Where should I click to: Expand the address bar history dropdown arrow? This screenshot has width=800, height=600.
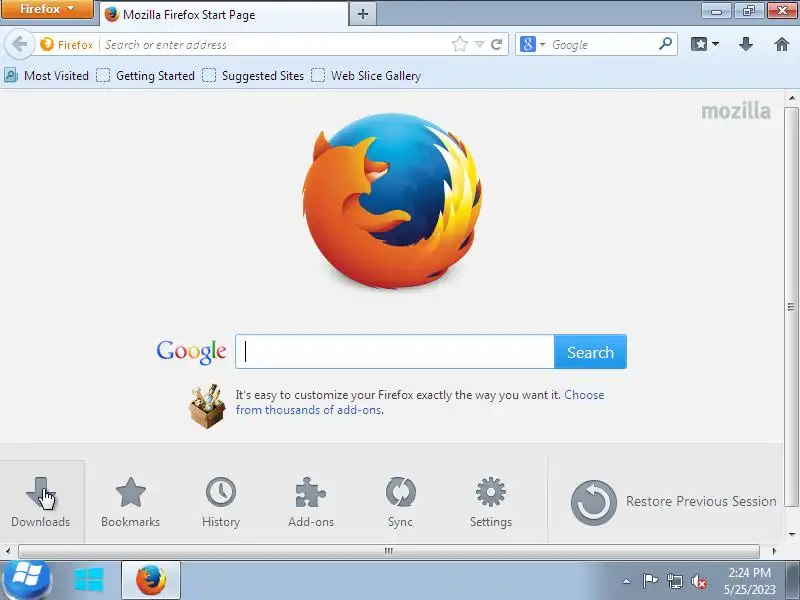point(479,45)
